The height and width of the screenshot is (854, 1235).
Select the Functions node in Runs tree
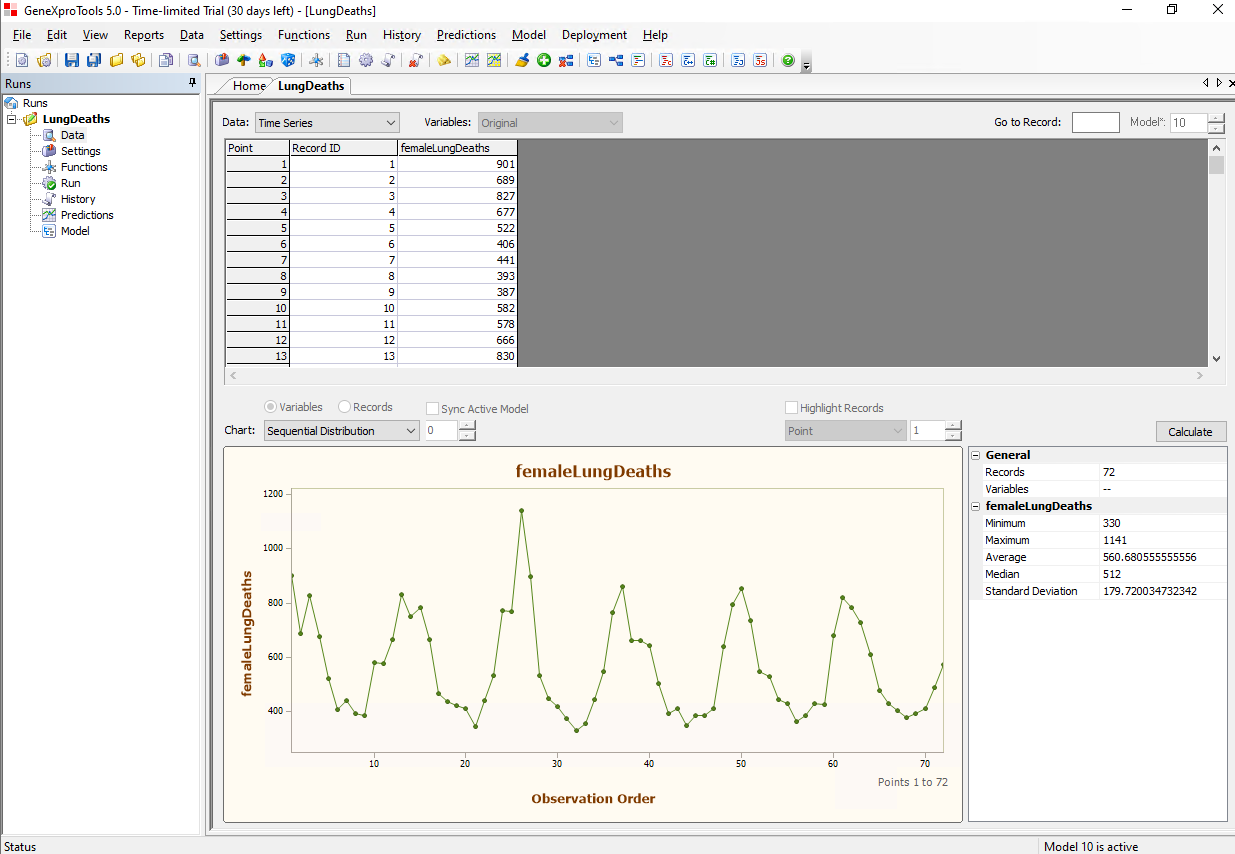point(83,167)
